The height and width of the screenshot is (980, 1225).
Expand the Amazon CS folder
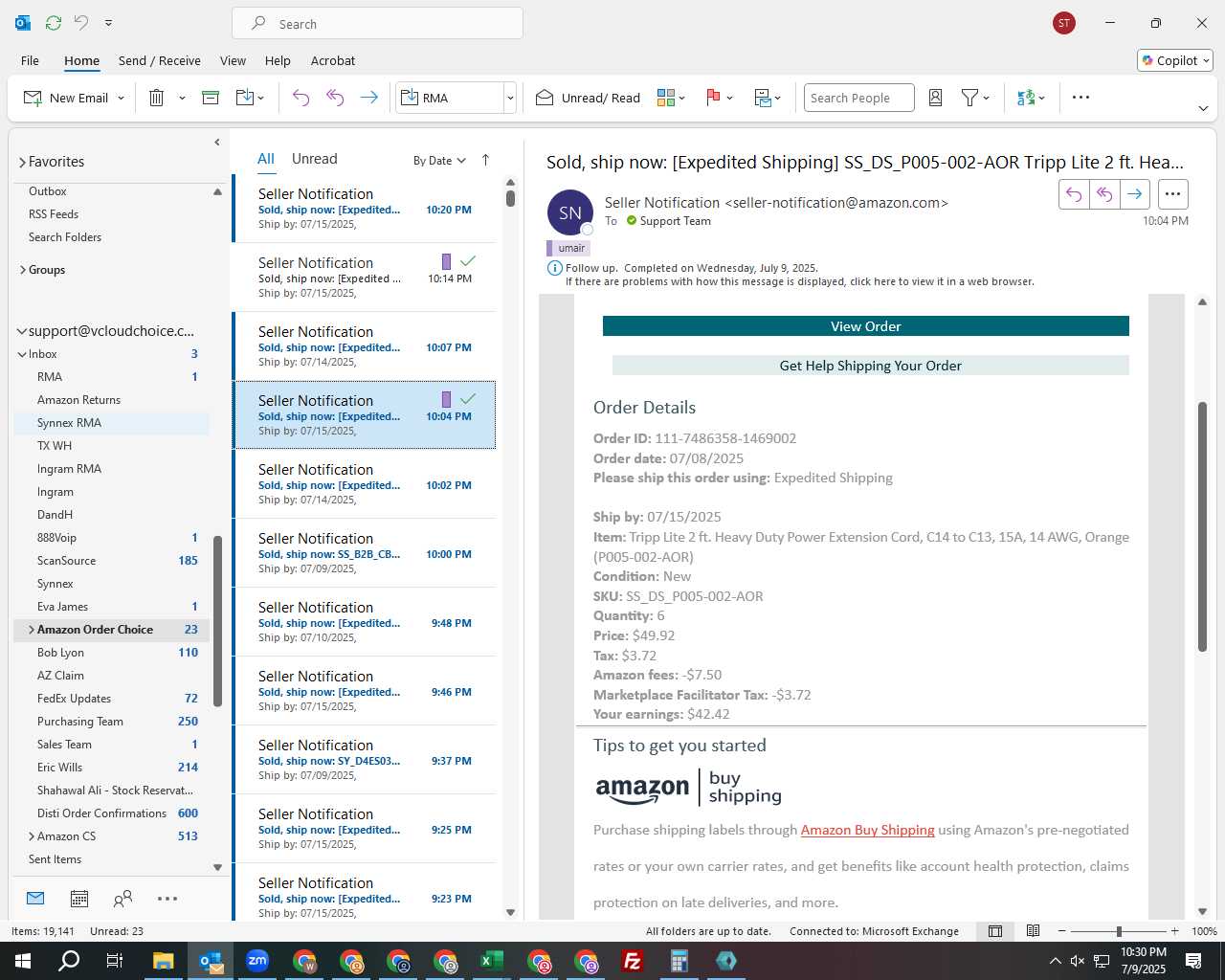click(x=31, y=836)
